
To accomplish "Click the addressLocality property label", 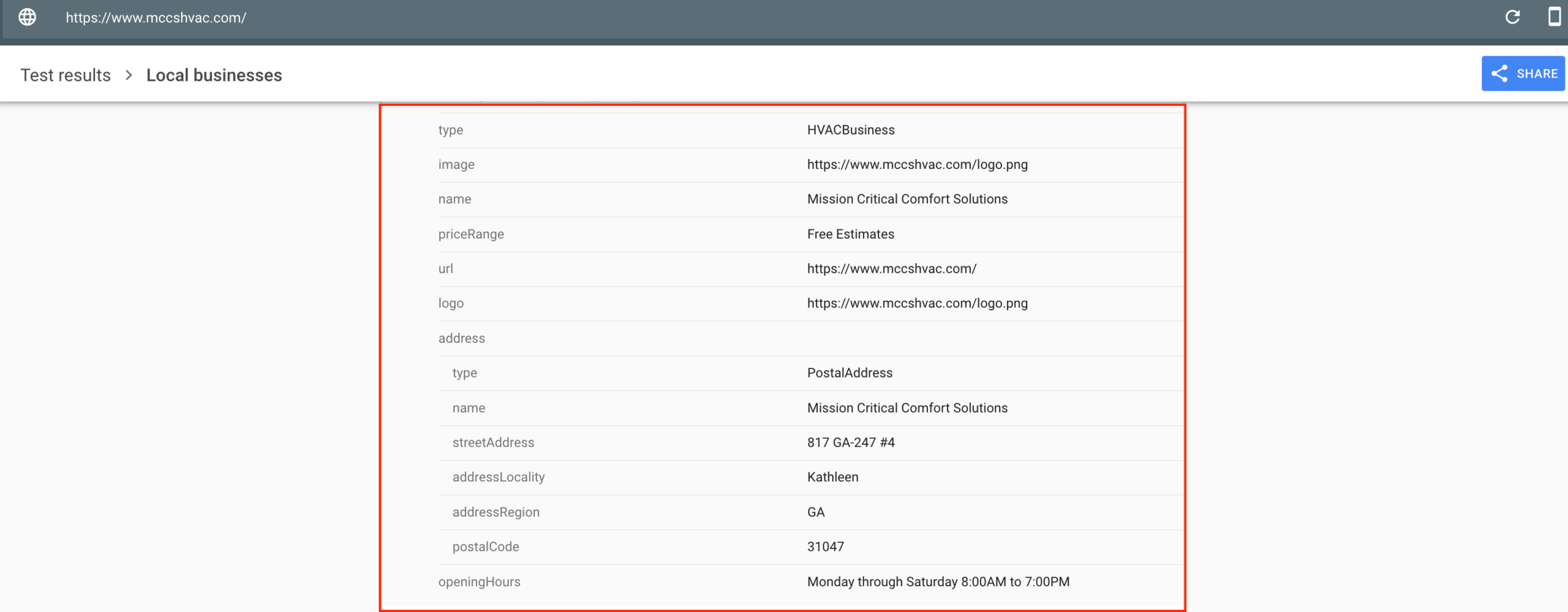I will (x=499, y=477).
